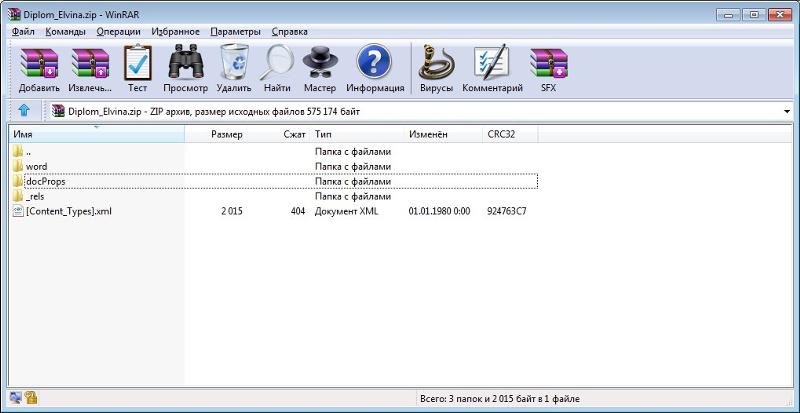Scan archive with Вирусы button
800x413 pixels.
pyautogui.click(x=436, y=62)
